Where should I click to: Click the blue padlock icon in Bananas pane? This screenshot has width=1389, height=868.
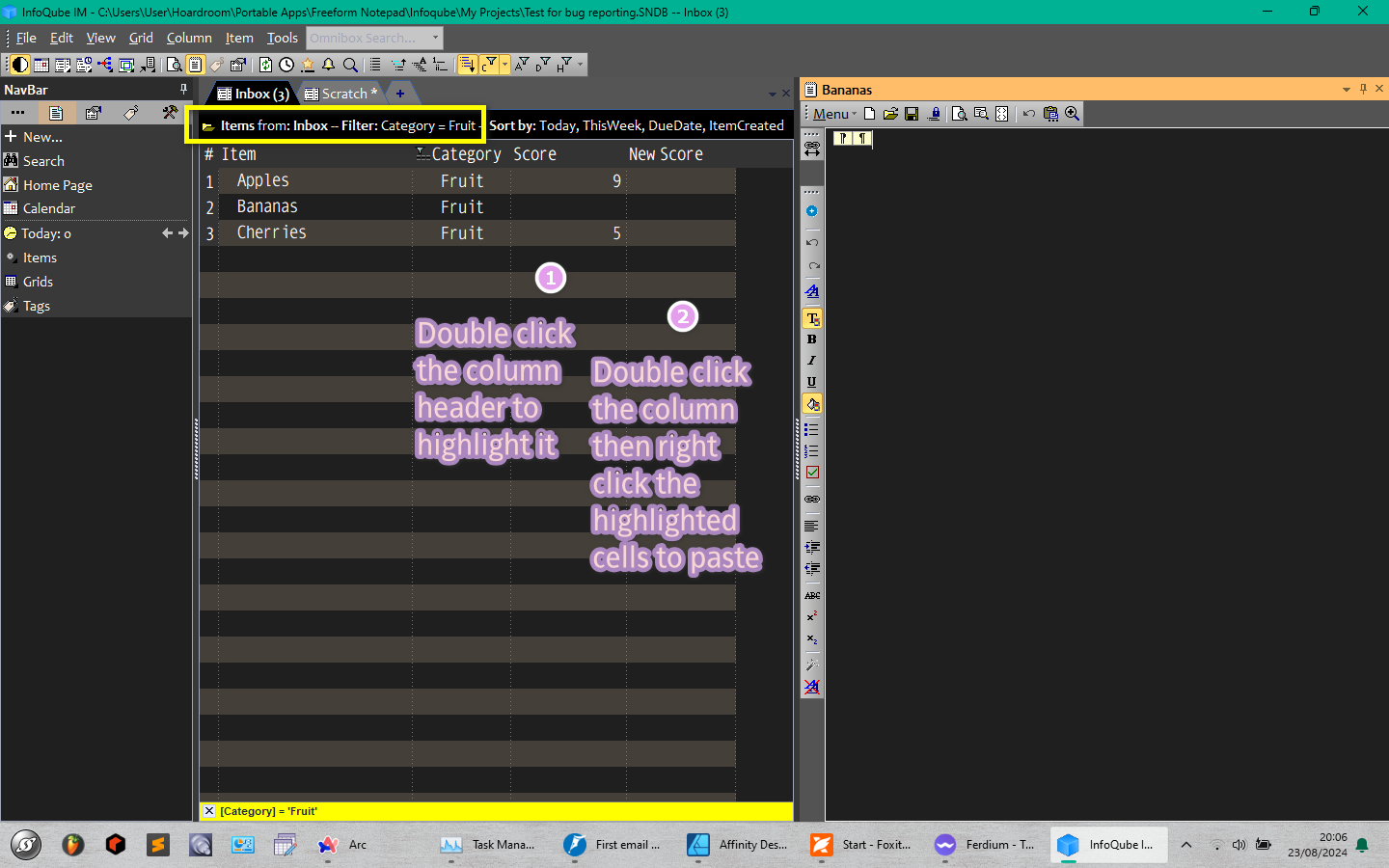pos(934,114)
